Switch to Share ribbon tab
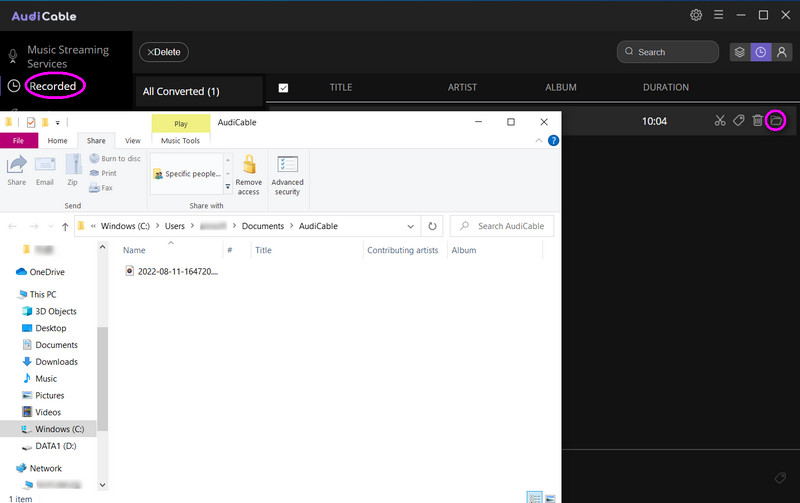 coord(96,141)
